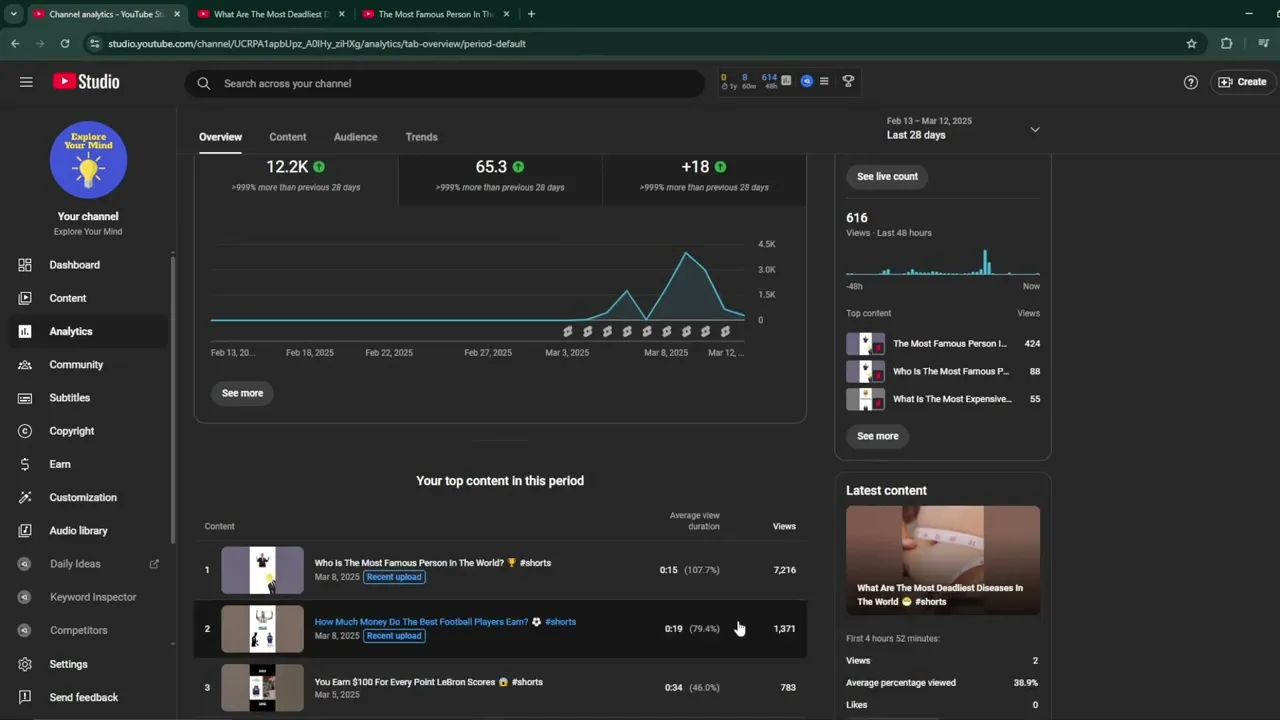
Task: Open 'How Much Money Do The Best Football Players' link
Action: click(445, 622)
